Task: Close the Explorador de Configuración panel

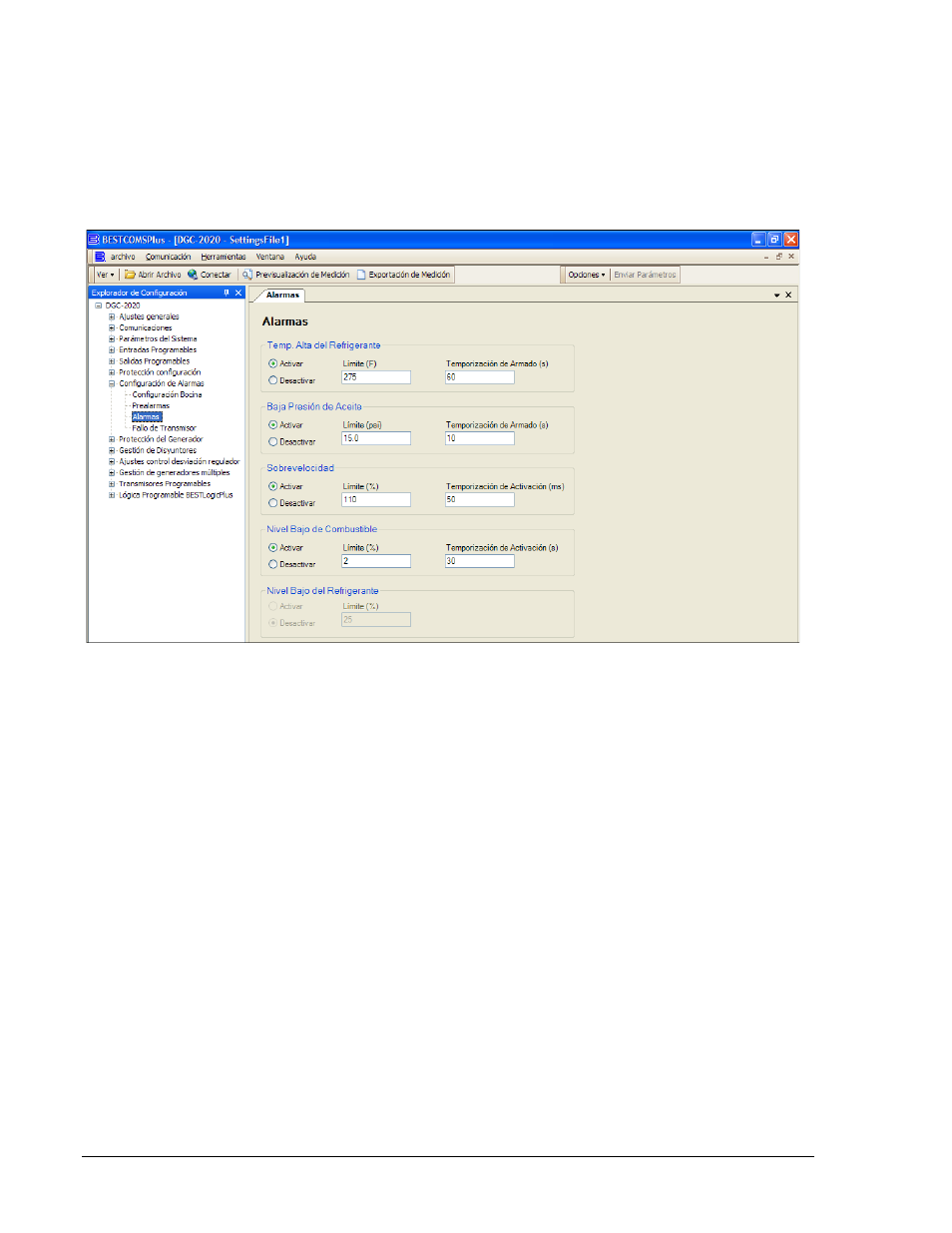Action: (x=238, y=293)
